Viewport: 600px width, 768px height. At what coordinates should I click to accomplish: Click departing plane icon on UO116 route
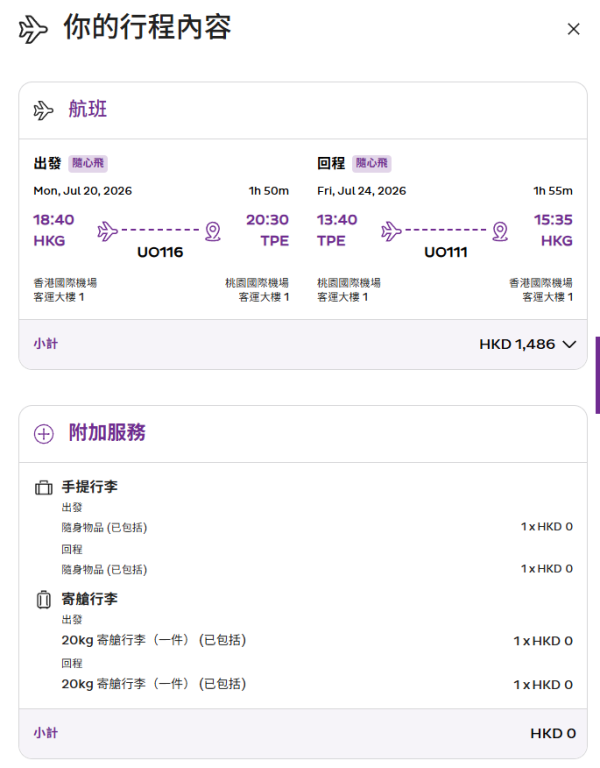tap(107, 231)
